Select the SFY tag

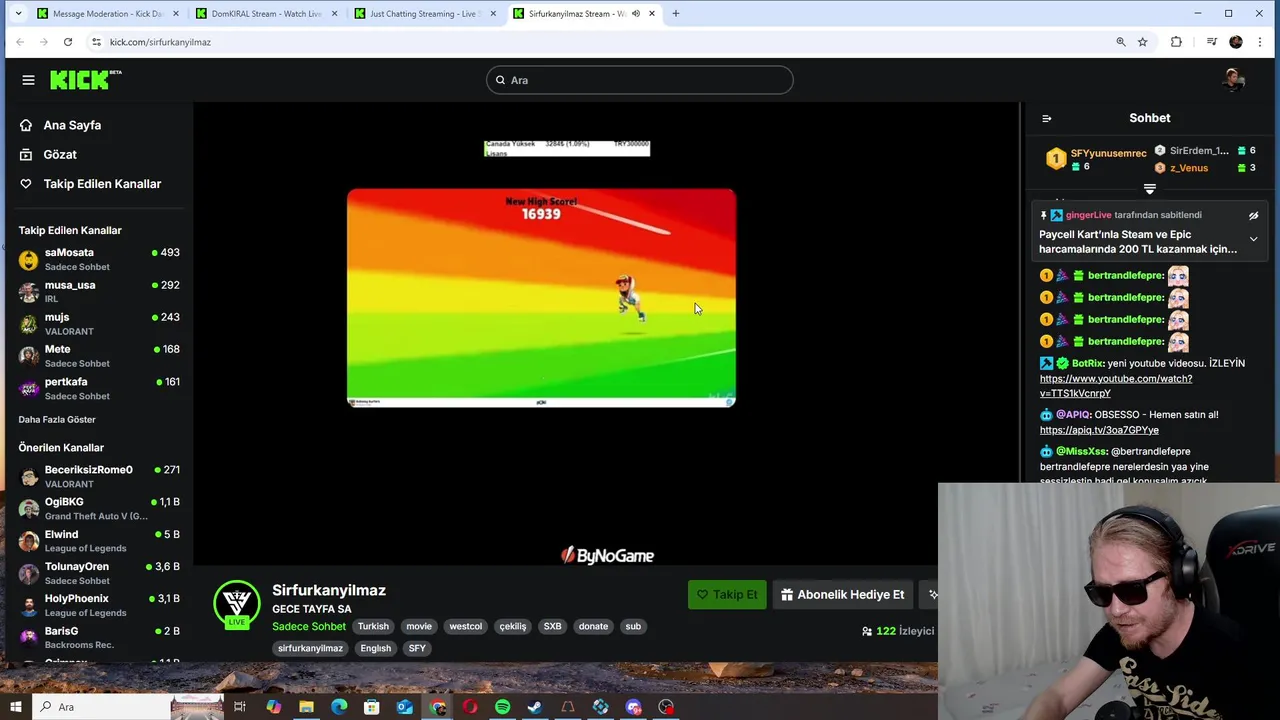point(417,648)
